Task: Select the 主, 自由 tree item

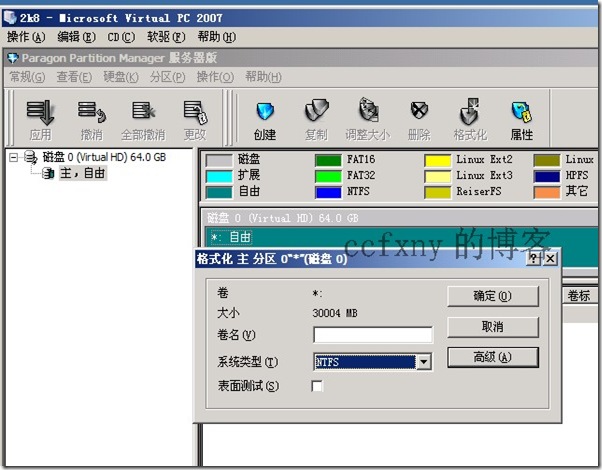Action: tap(83, 173)
